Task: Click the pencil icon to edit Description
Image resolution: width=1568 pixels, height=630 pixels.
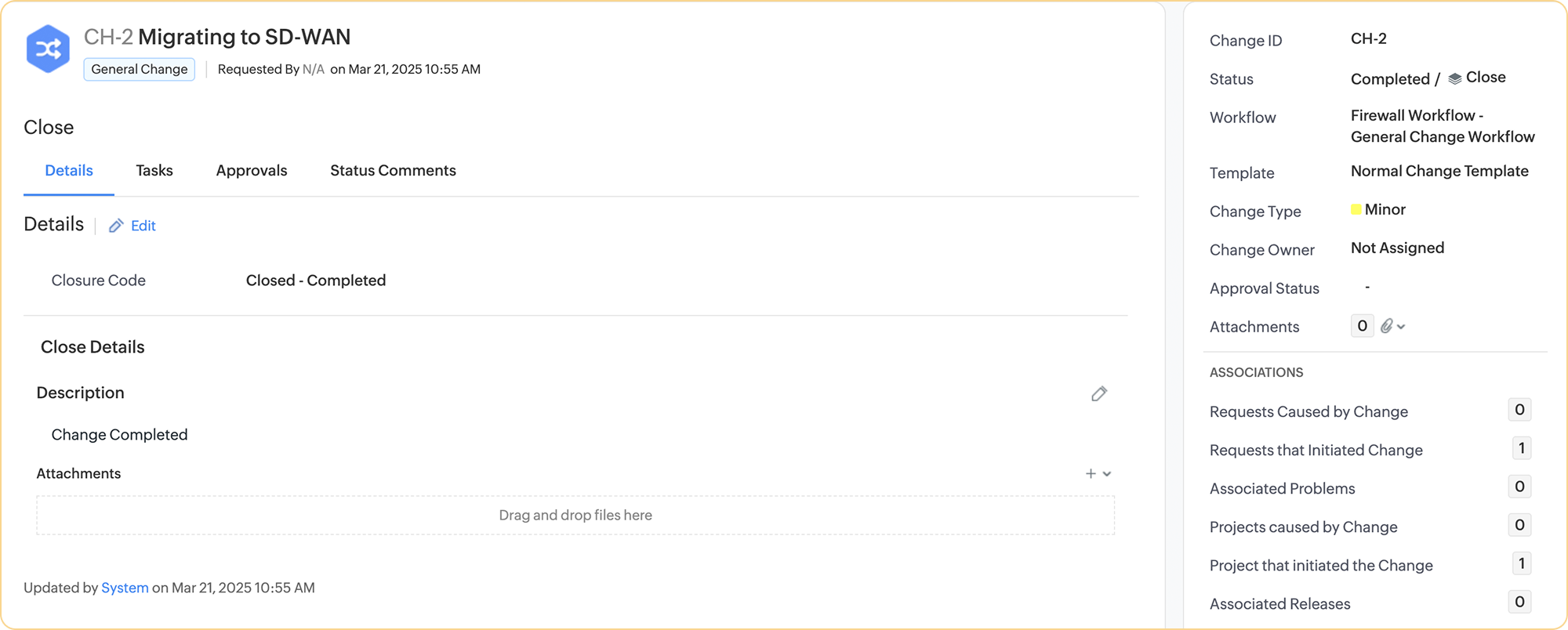Action: coord(1098,393)
